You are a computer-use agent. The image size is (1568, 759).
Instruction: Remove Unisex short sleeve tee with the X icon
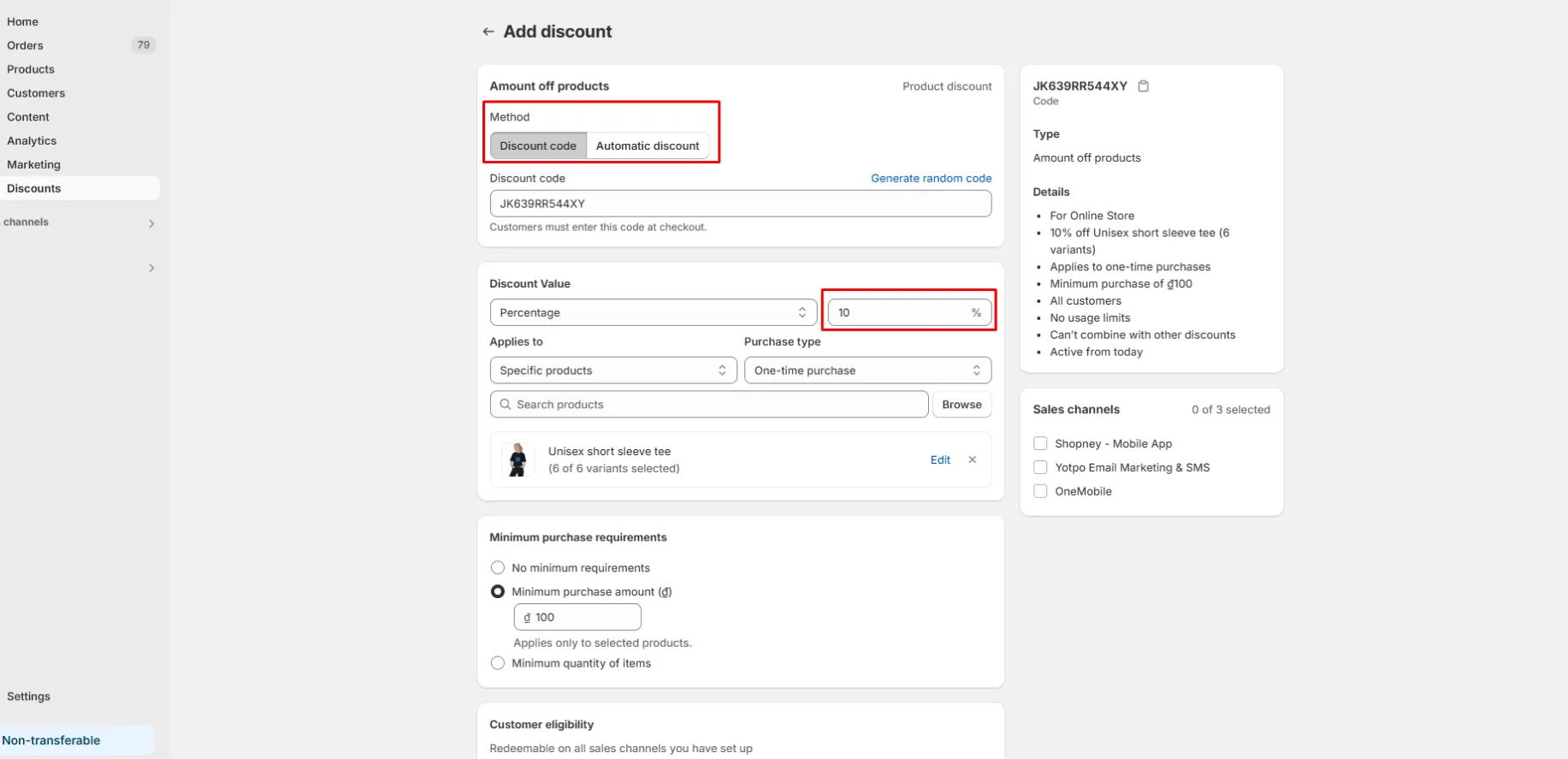972,460
